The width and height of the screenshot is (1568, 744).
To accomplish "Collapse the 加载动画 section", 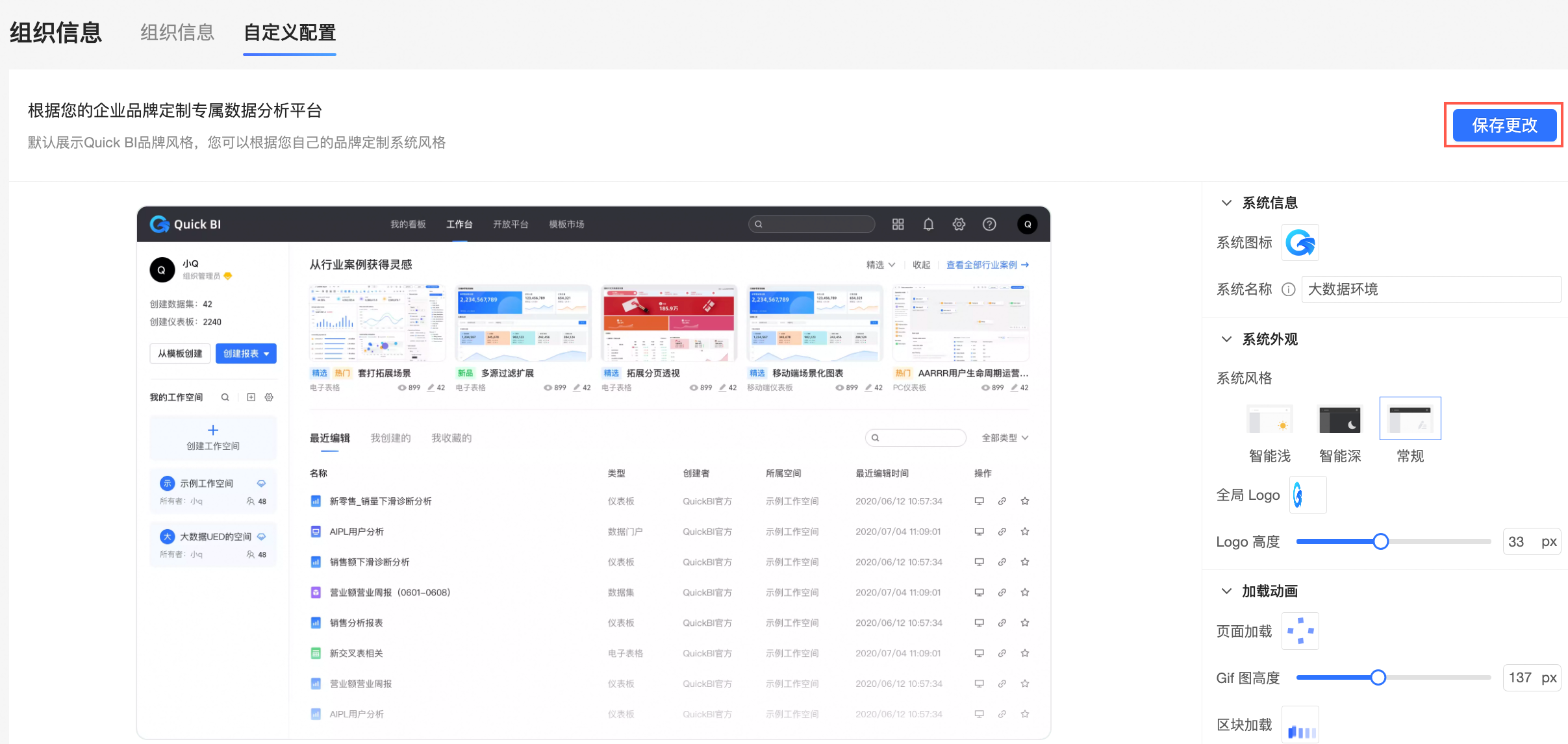I will click(x=1226, y=591).
